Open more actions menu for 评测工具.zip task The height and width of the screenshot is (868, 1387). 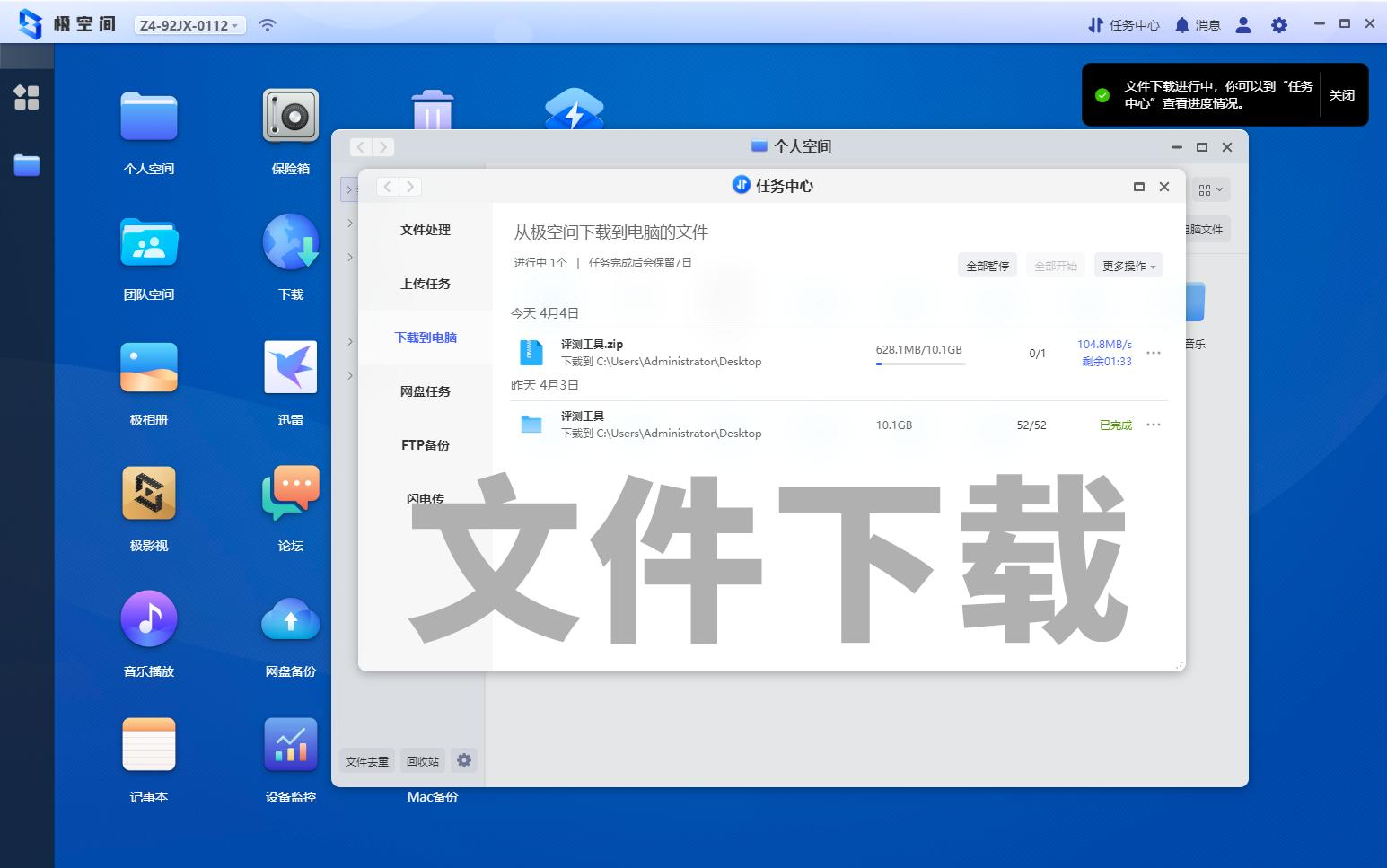pos(1154,353)
